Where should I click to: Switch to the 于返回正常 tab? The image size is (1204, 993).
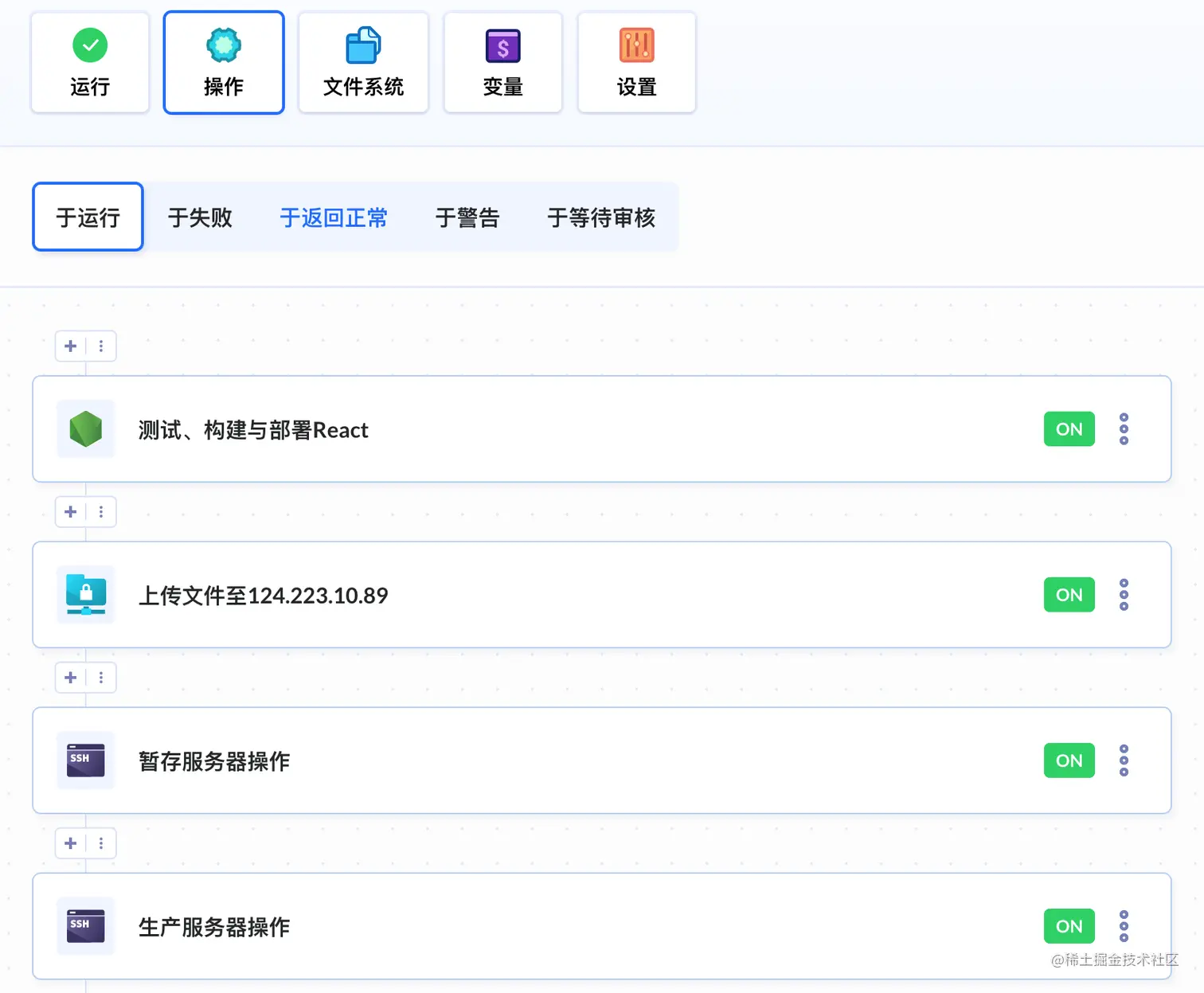(x=334, y=217)
